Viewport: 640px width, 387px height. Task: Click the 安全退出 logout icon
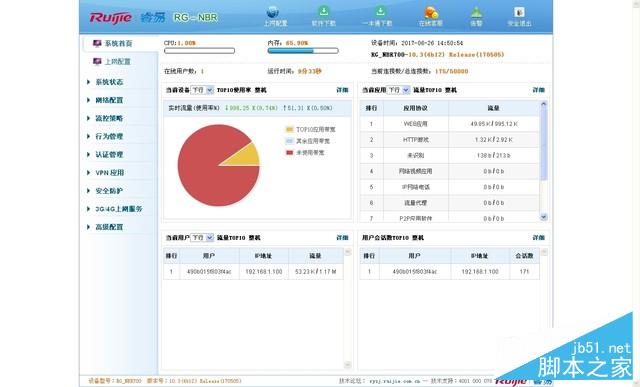pyautogui.click(x=519, y=12)
